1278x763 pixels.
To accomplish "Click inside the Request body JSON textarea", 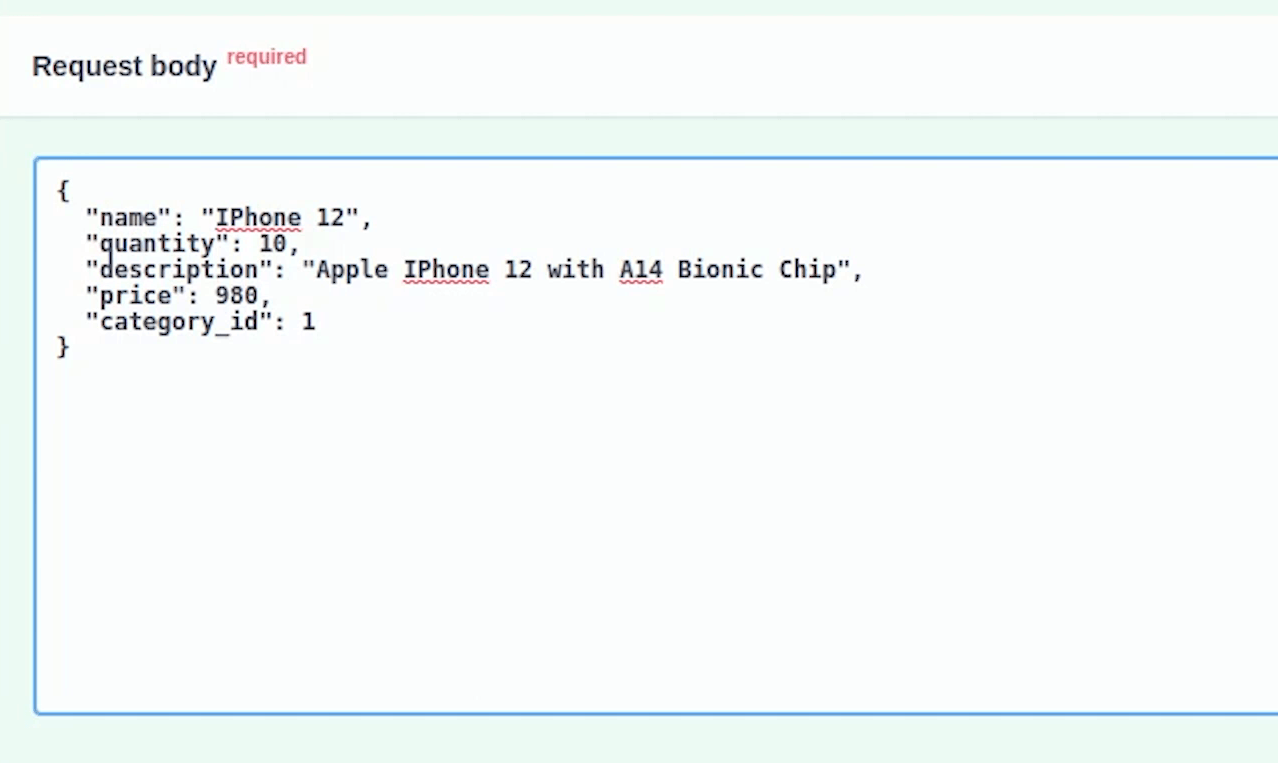I will 656,436.
